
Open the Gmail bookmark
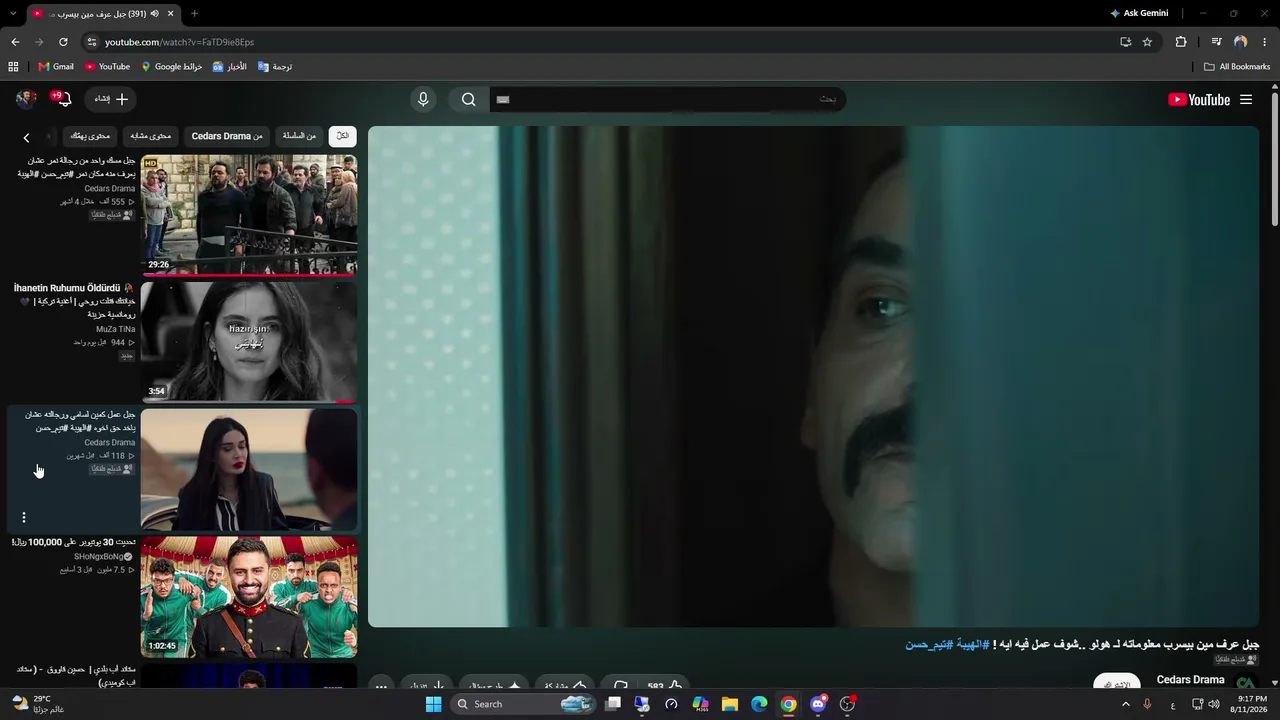56,67
